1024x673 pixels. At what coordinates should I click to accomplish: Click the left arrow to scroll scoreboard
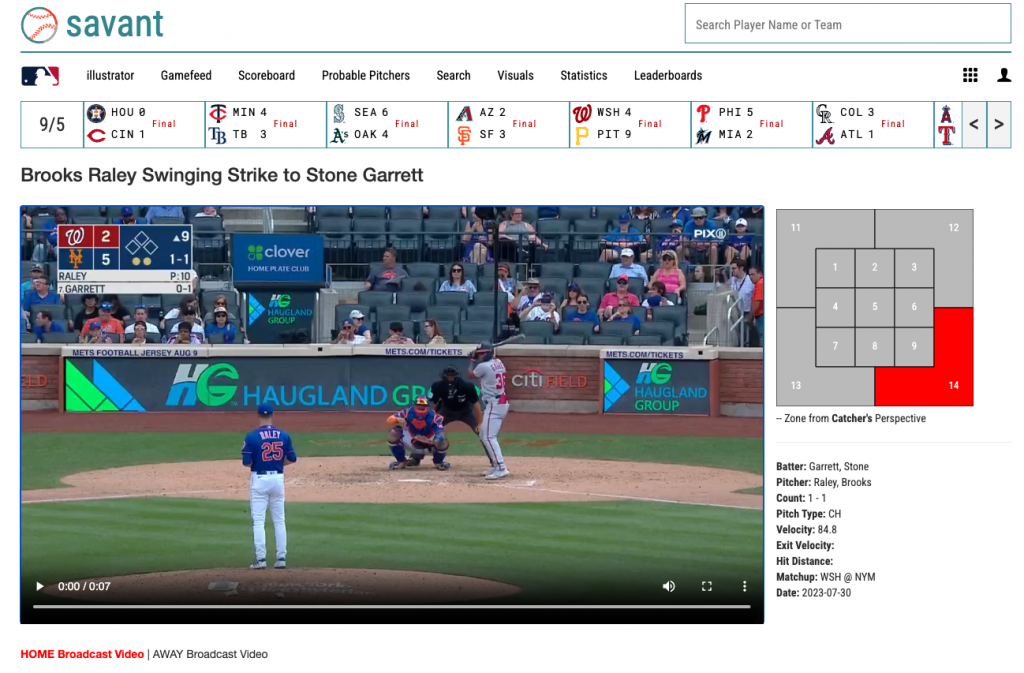[973, 124]
